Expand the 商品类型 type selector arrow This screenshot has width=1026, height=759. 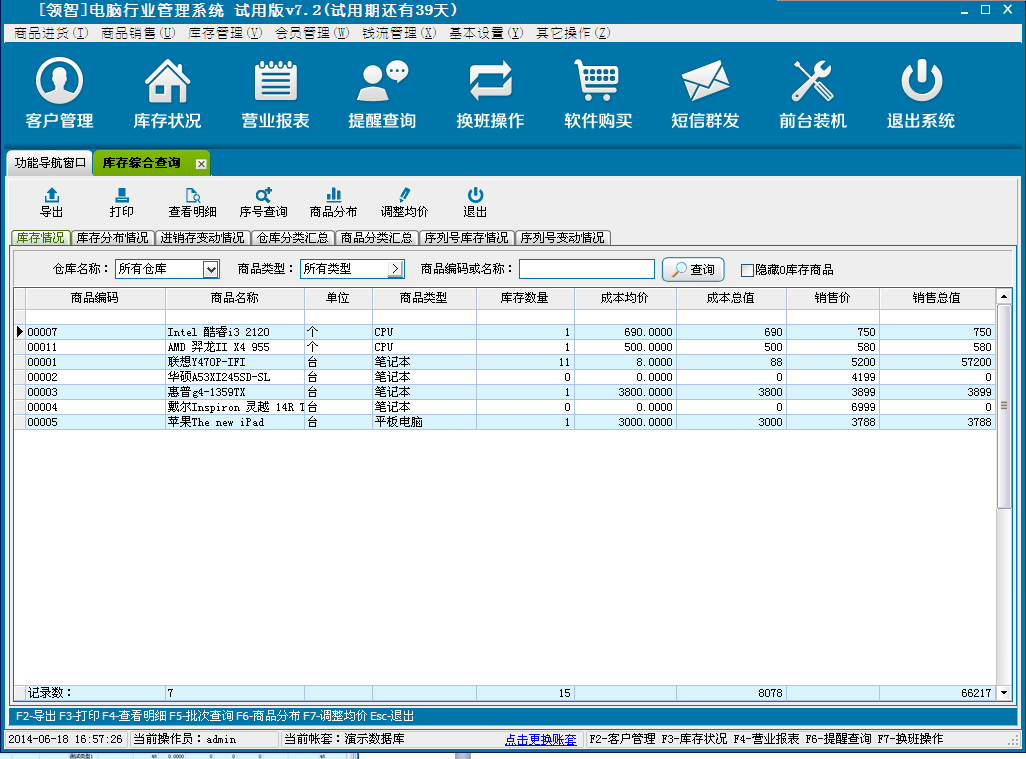tap(395, 269)
